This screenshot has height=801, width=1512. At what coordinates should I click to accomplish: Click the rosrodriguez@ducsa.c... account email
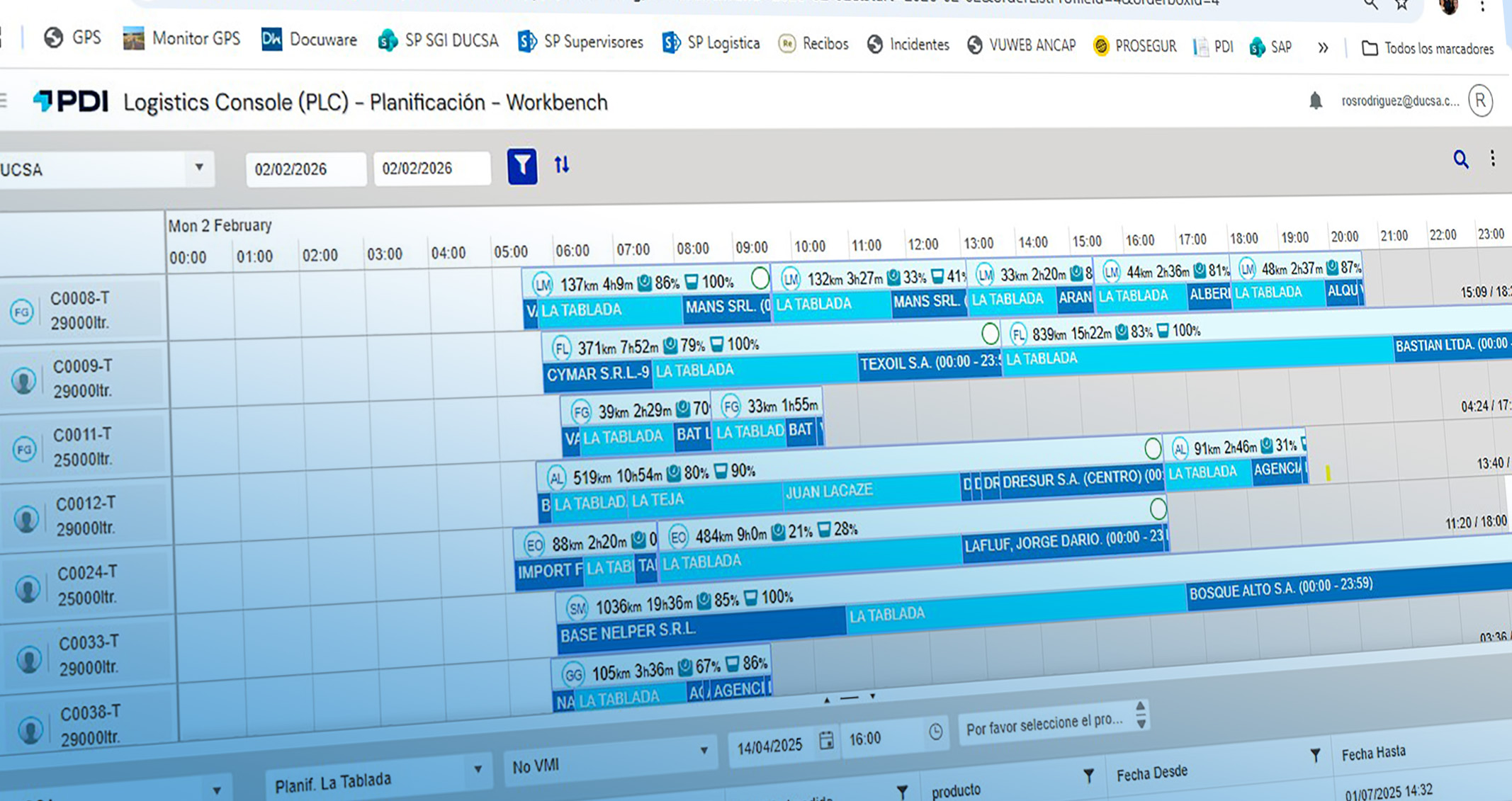pyautogui.click(x=1400, y=101)
